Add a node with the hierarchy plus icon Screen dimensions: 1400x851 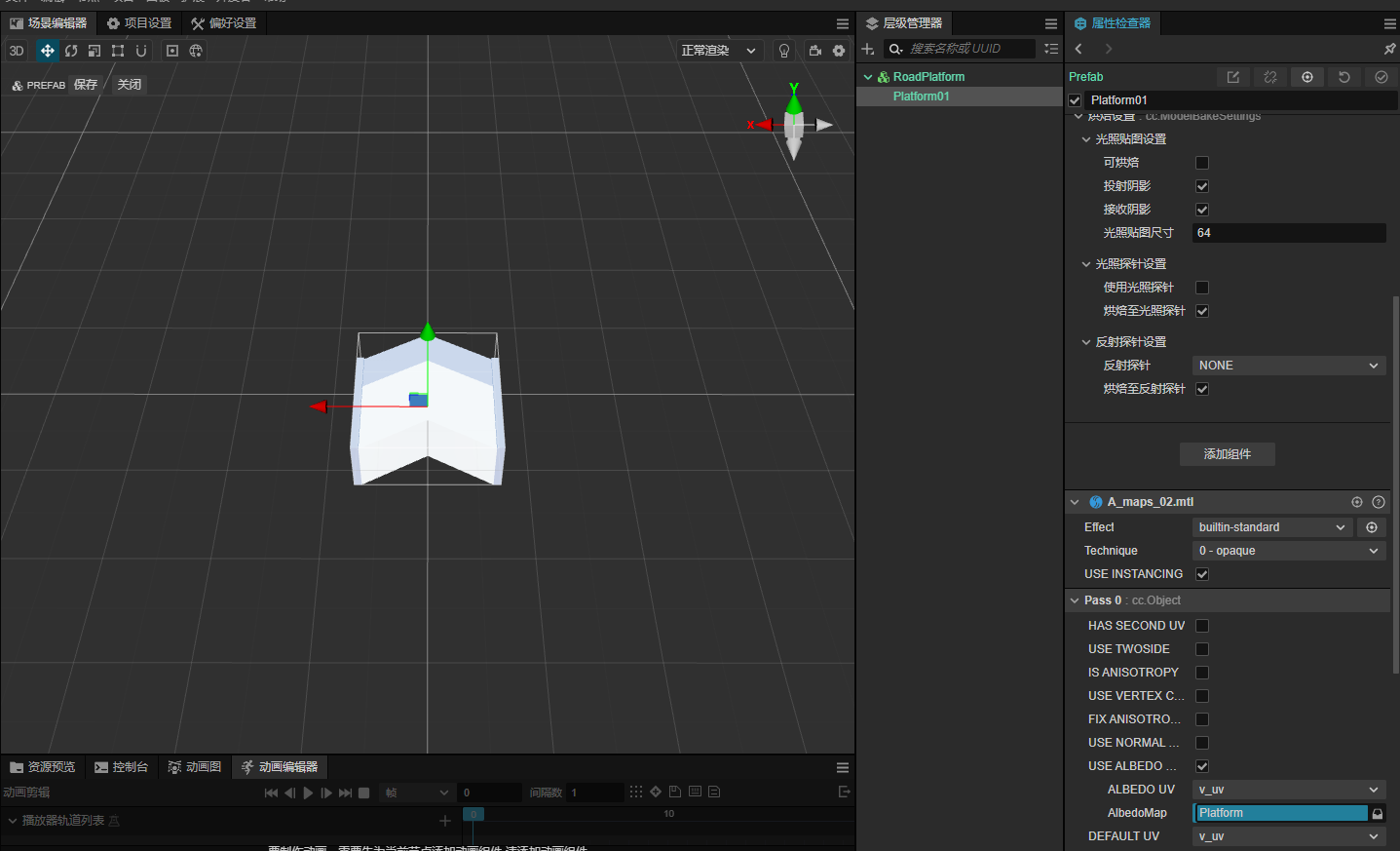868,49
